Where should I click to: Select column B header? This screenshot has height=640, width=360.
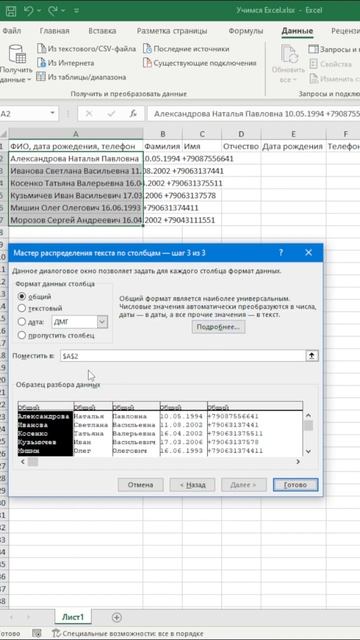click(x=162, y=134)
